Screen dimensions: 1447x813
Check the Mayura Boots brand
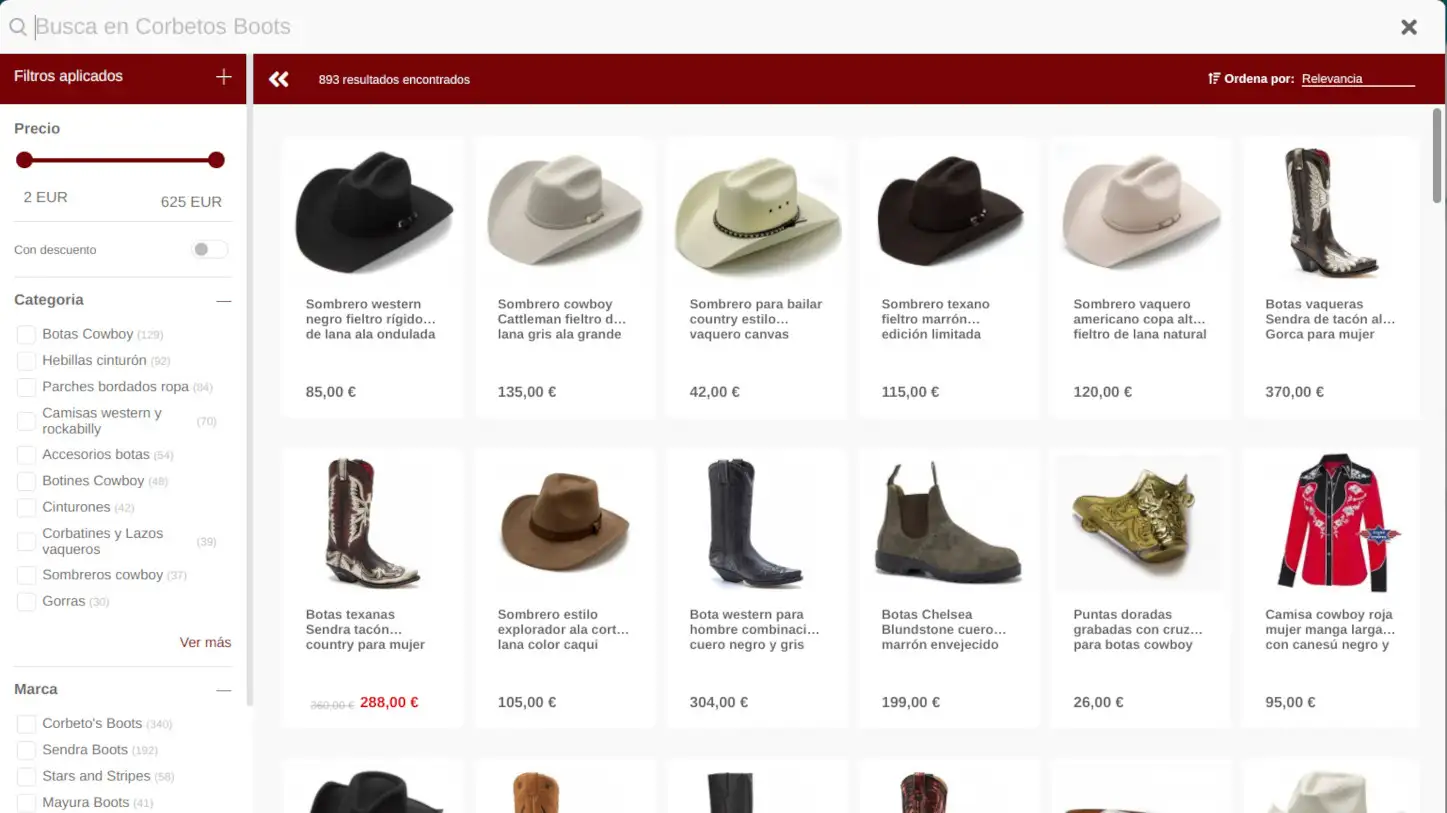[26, 802]
